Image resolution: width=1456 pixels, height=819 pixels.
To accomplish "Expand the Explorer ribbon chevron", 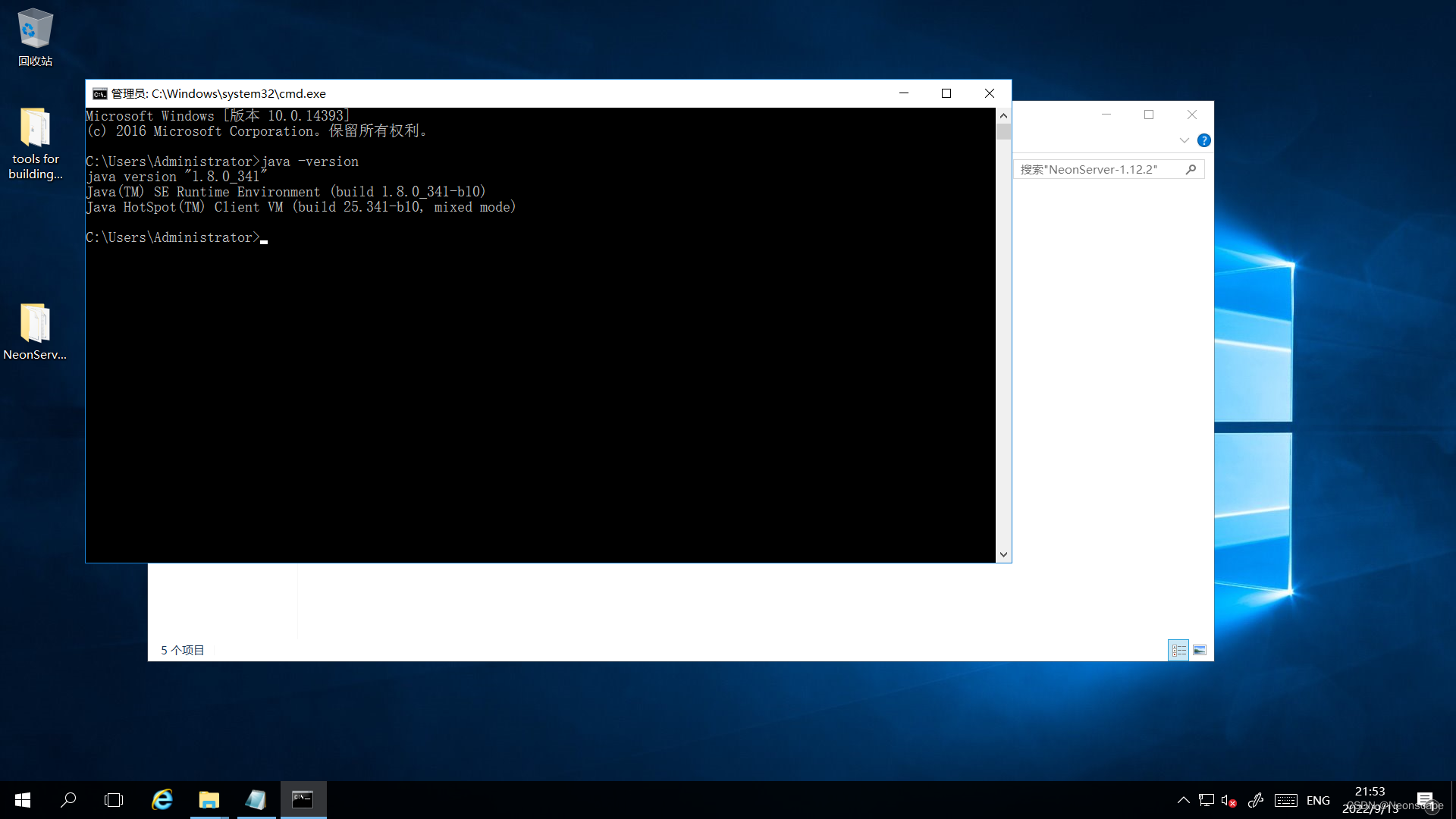I will [x=1184, y=140].
